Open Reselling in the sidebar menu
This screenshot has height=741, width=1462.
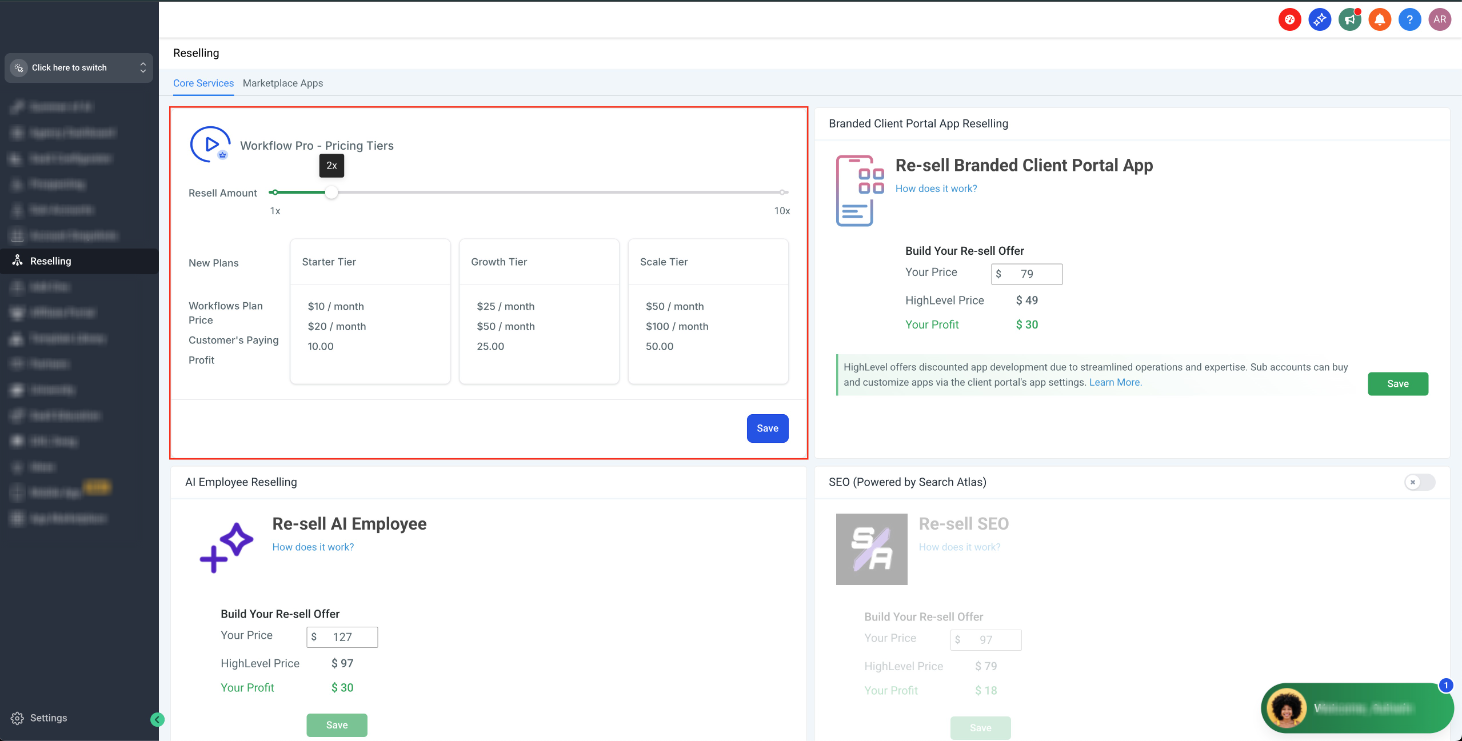tap(79, 261)
